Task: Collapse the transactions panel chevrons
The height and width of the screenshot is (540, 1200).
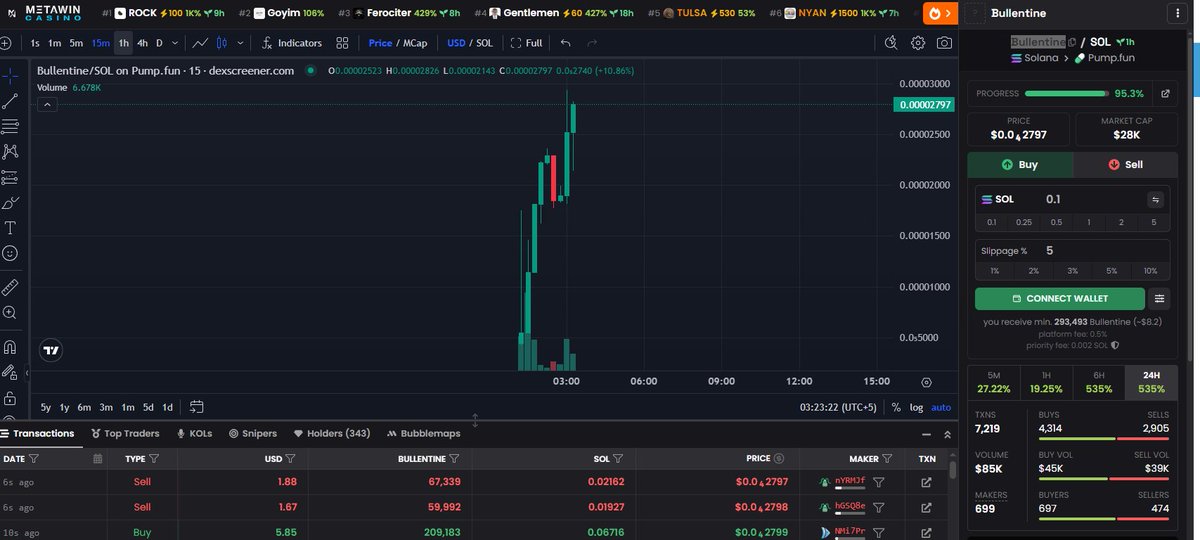Action: pos(947,434)
